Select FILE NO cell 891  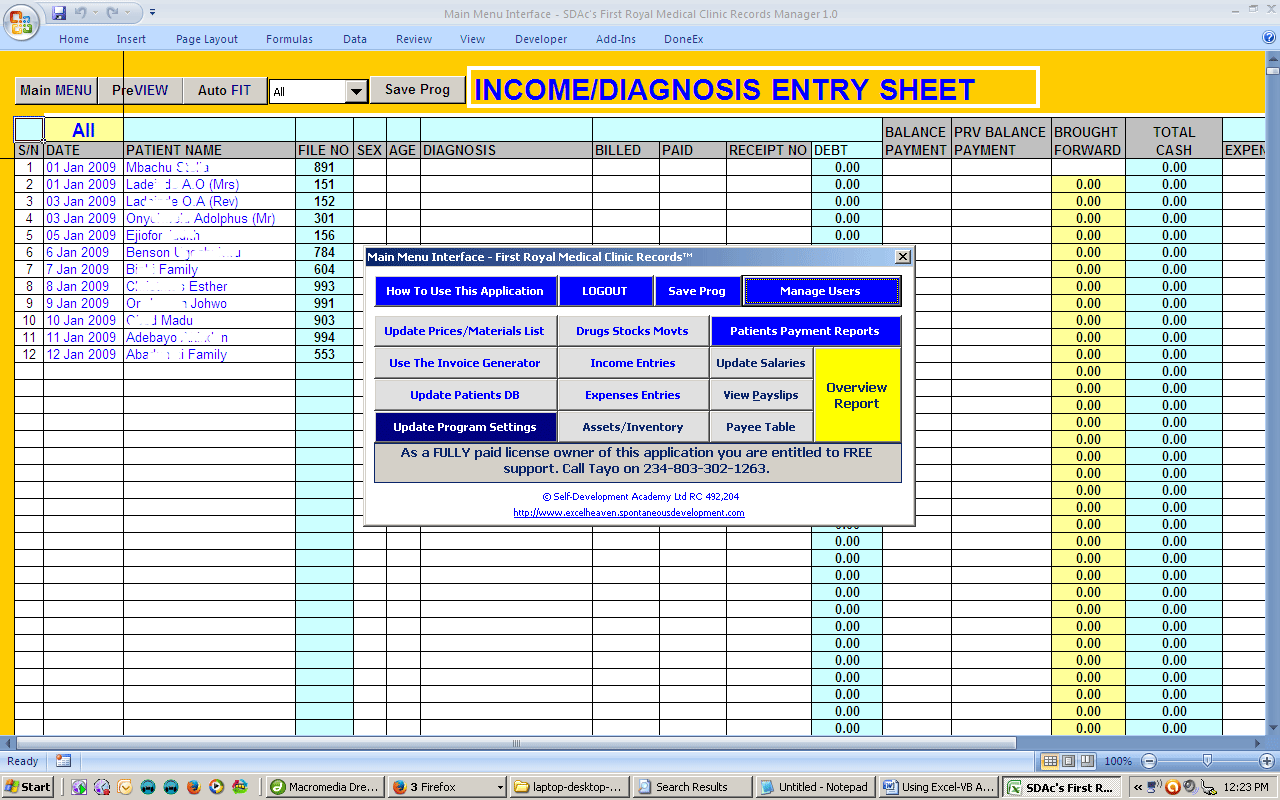coord(324,167)
